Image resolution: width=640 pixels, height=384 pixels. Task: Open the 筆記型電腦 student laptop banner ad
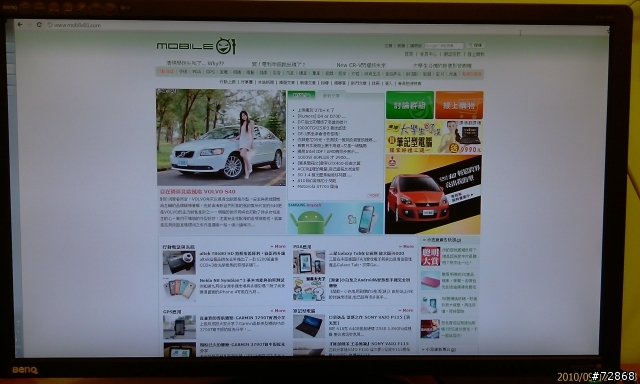(433, 138)
